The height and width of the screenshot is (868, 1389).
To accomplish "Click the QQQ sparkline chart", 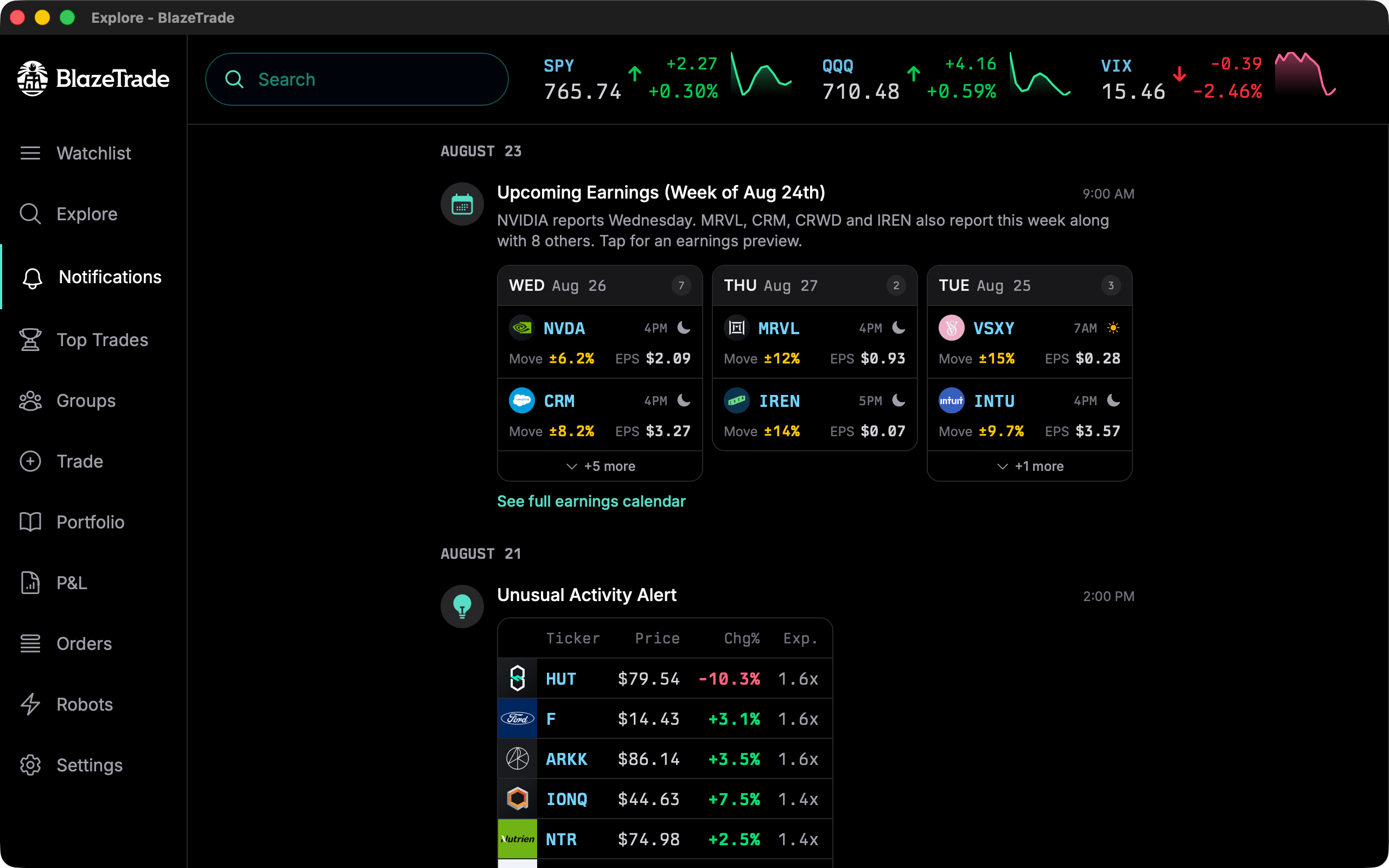I will tap(1040, 75).
